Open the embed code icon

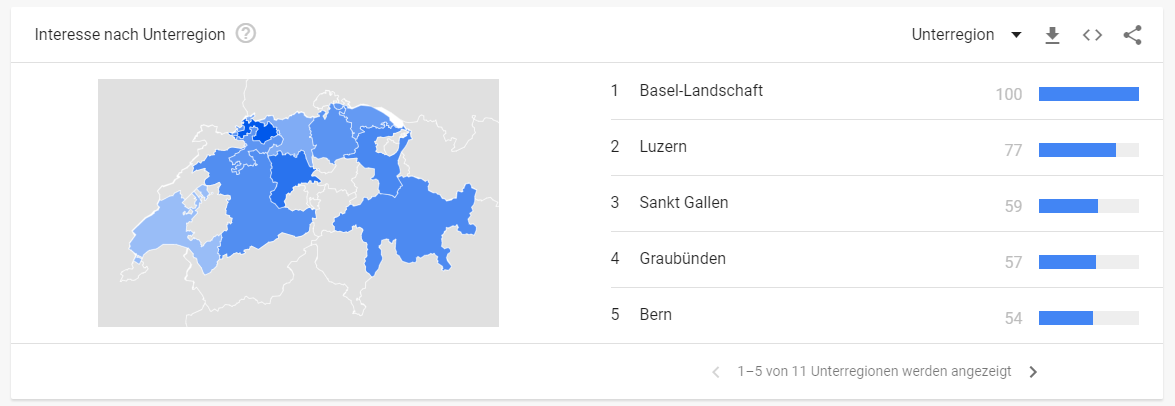pyautogui.click(x=1093, y=35)
